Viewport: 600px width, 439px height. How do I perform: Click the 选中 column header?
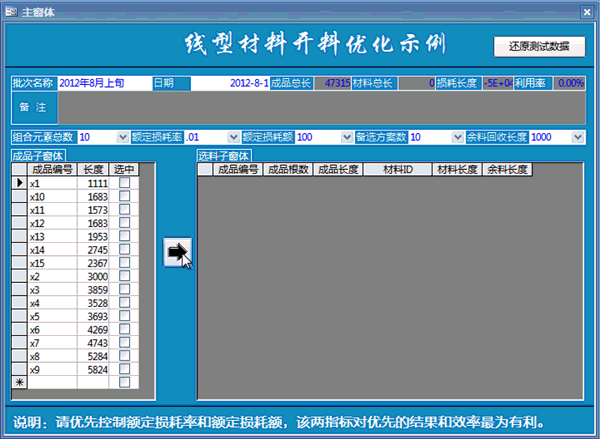[124, 169]
